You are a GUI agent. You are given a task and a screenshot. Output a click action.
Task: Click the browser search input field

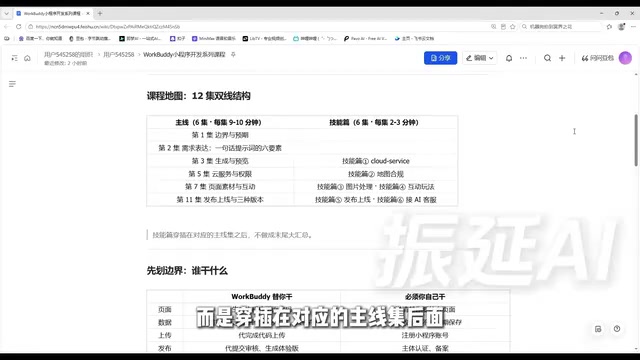pos(561,27)
